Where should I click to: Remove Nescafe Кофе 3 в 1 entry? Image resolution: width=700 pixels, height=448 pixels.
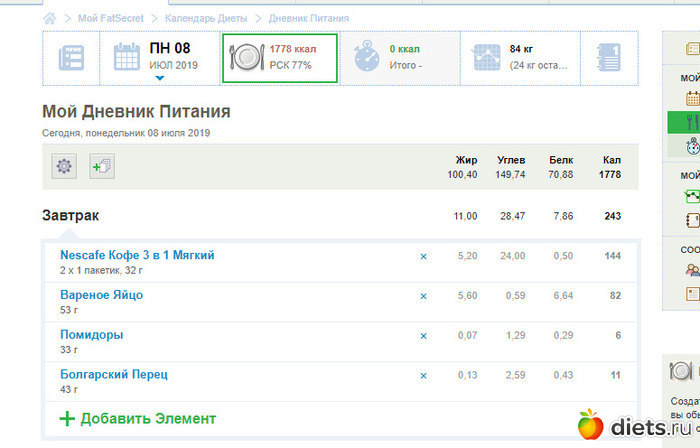(x=423, y=257)
